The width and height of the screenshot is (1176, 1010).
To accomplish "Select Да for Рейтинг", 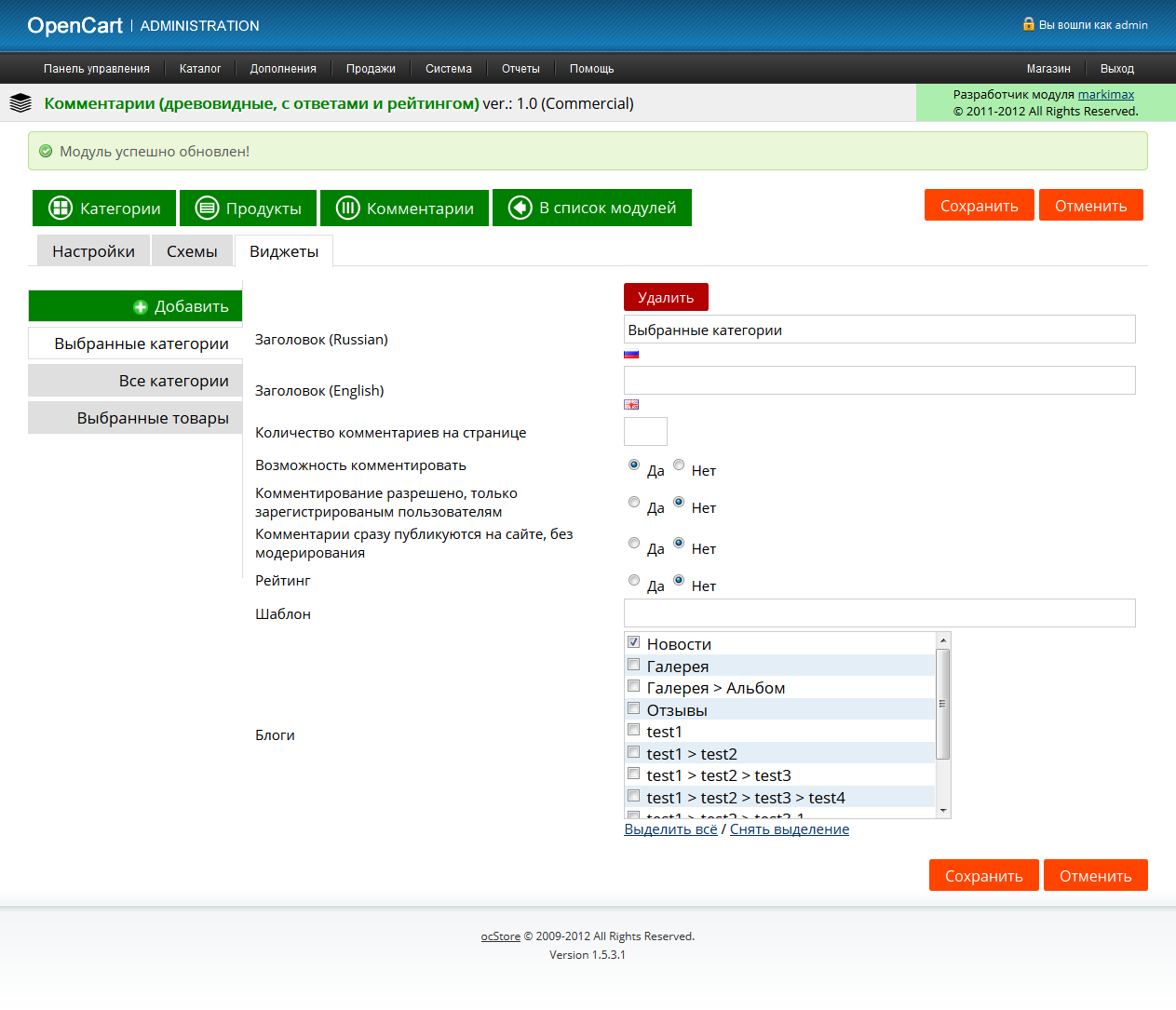I will [634, 580].
